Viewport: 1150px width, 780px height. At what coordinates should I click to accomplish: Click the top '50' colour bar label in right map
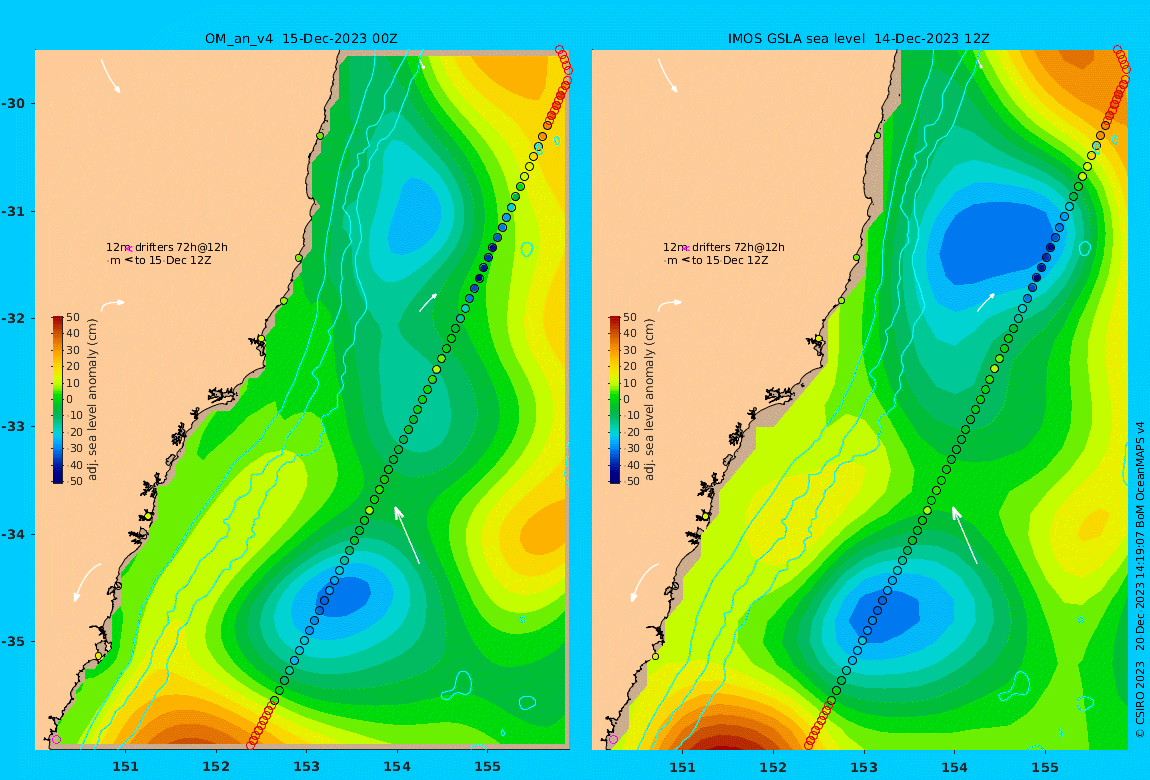coord(630,317)
